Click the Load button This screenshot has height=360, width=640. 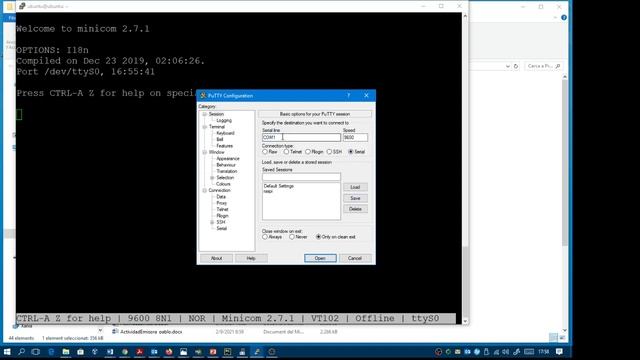coord(355,187)
